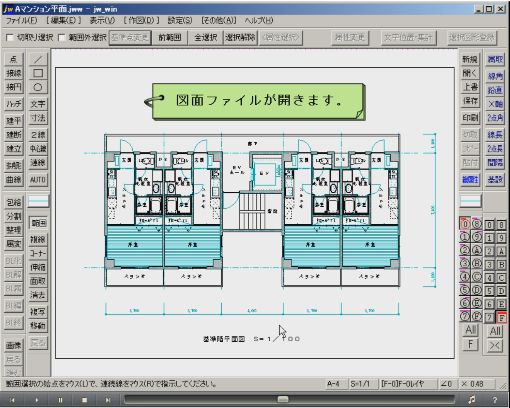Open the ファイル(F) menu
Viewport: 510px width, 408px height.
click(21, 21)
